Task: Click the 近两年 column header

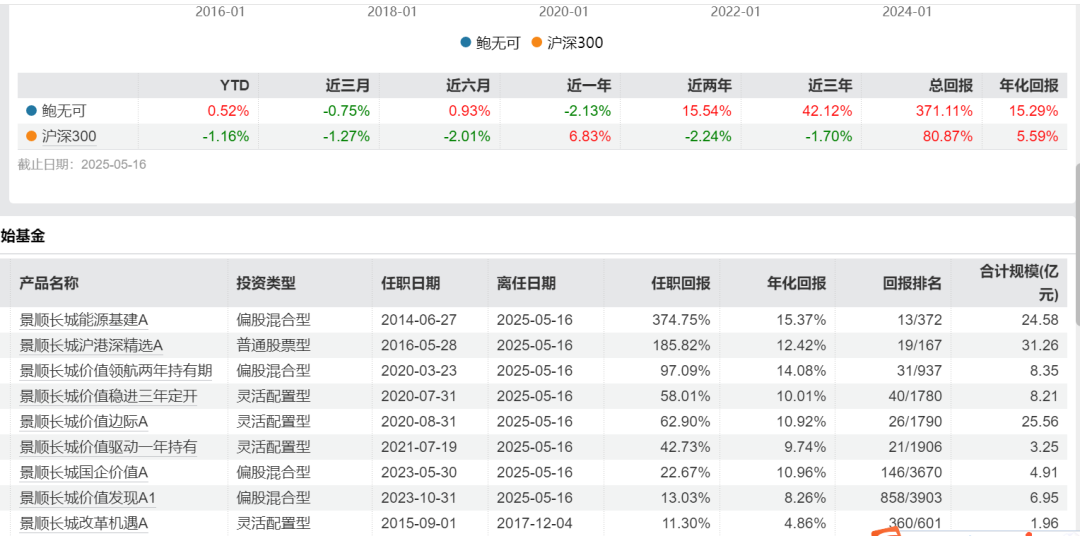Action: click(x=709, y=85)
